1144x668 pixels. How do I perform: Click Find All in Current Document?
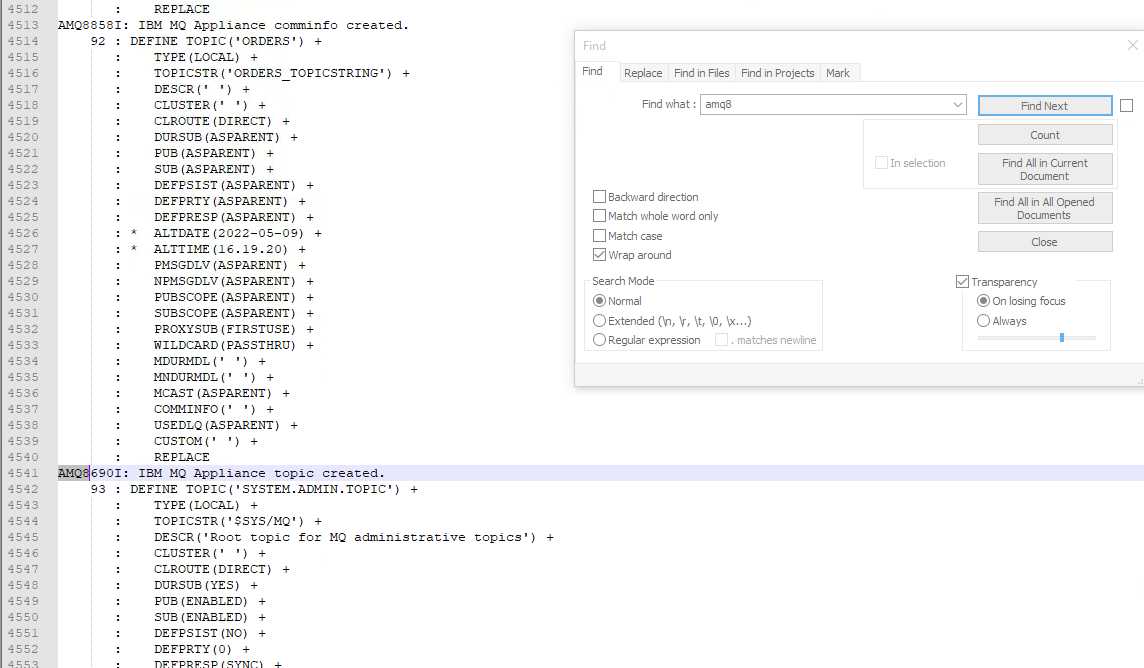click(x=1045, y=169)
